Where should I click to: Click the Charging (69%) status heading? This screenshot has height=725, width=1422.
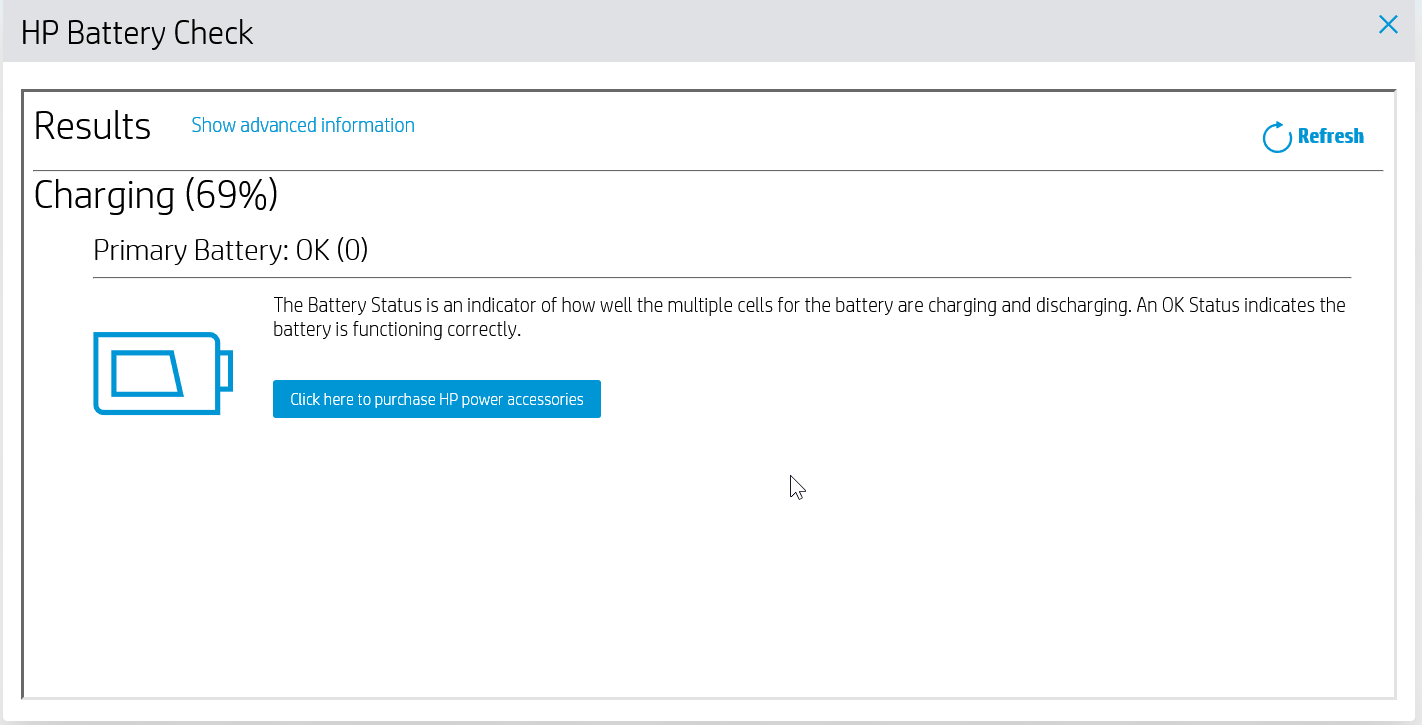point(156,195)
